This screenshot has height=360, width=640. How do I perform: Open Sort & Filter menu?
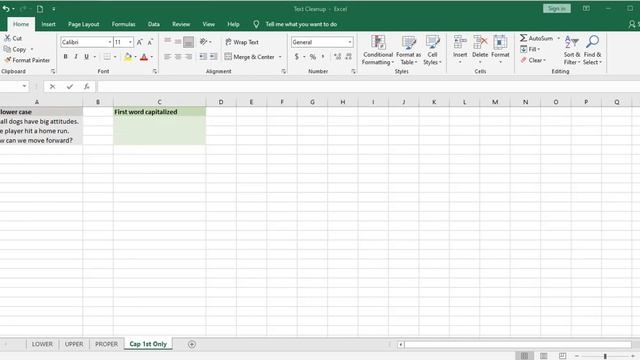[572, 50]
